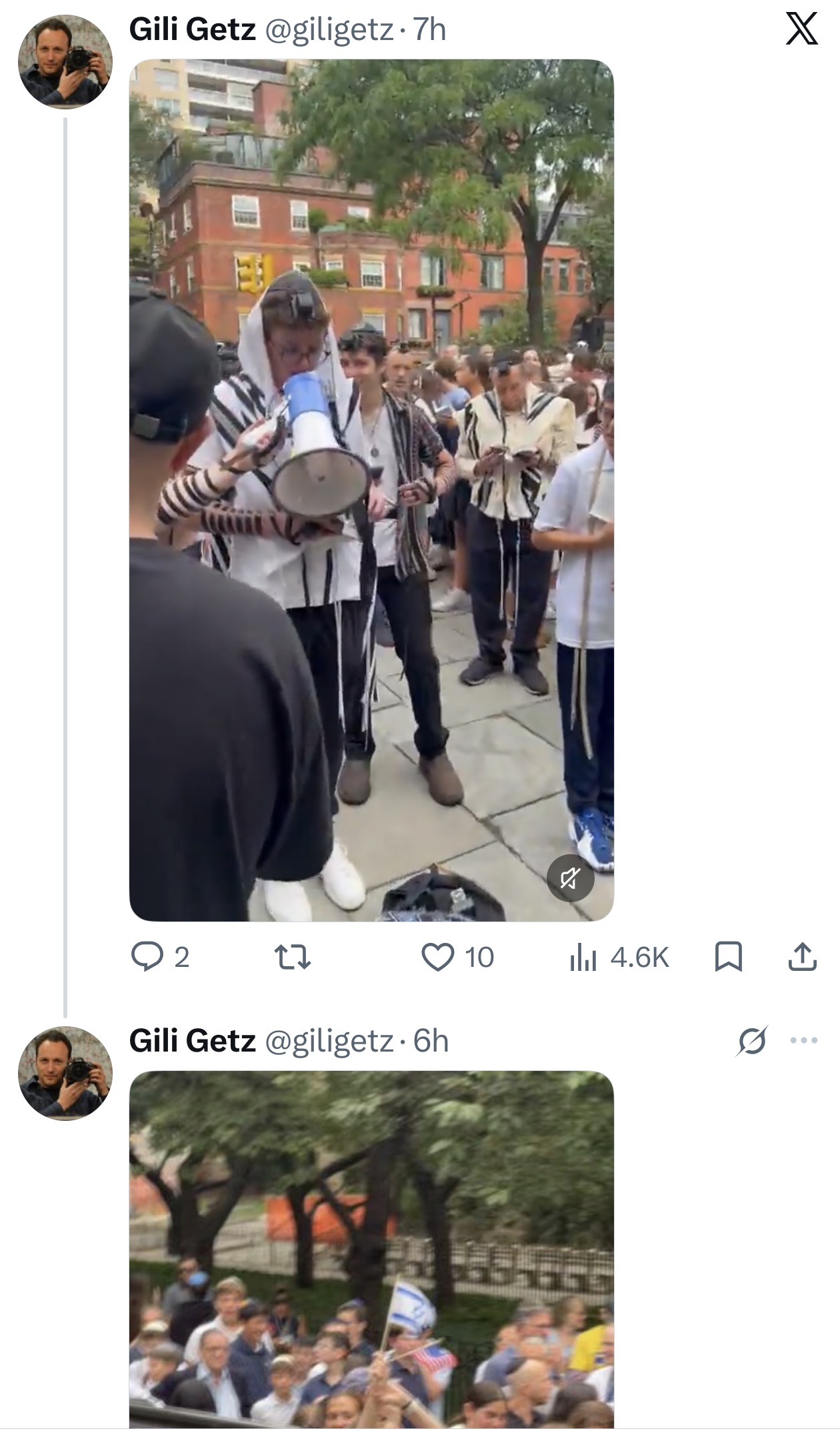View analytics showing 4.6K views
This screenshot has width=840, height=1445.
(x=619, y=958)
